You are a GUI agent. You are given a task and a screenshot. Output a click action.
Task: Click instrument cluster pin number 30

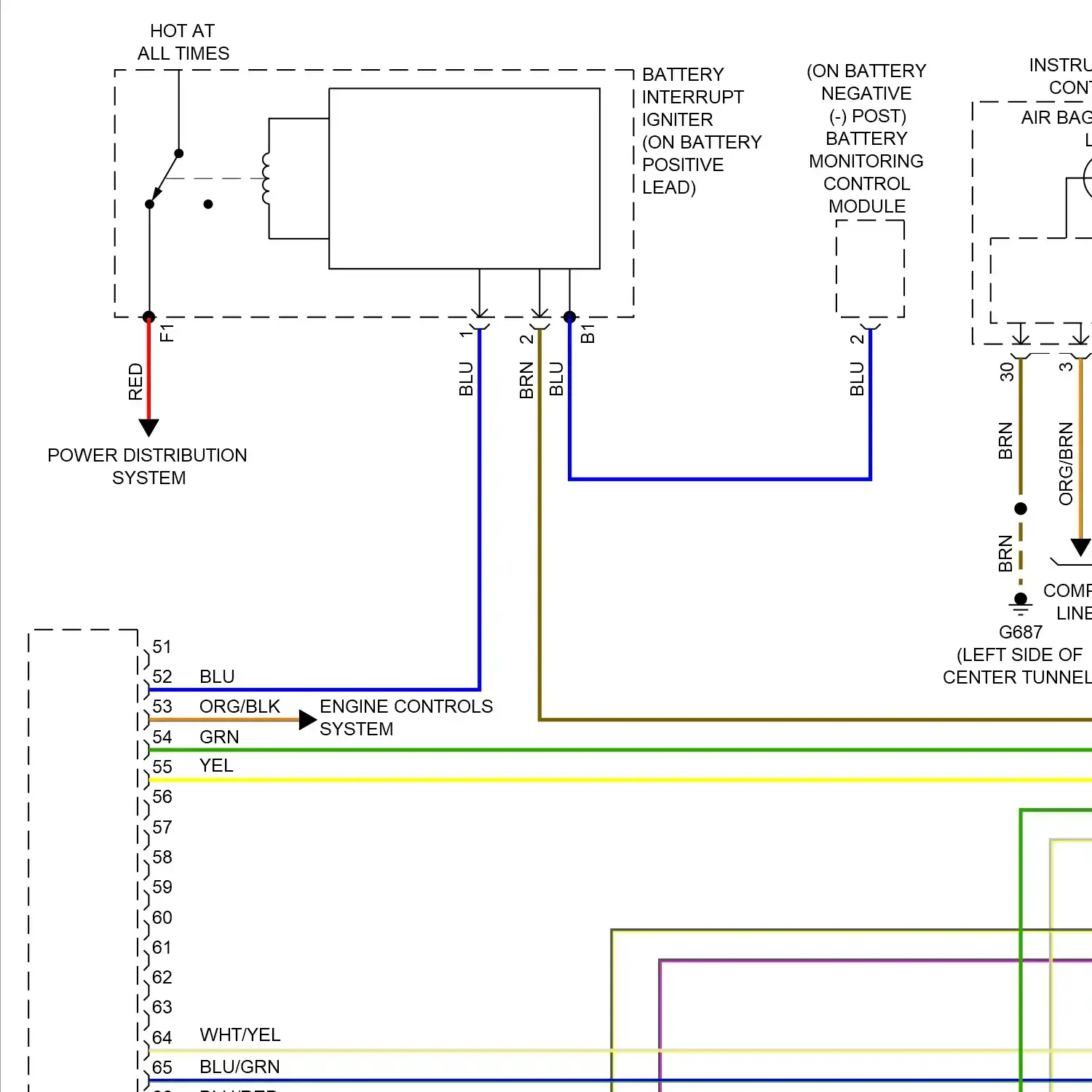click(1006, 372)
